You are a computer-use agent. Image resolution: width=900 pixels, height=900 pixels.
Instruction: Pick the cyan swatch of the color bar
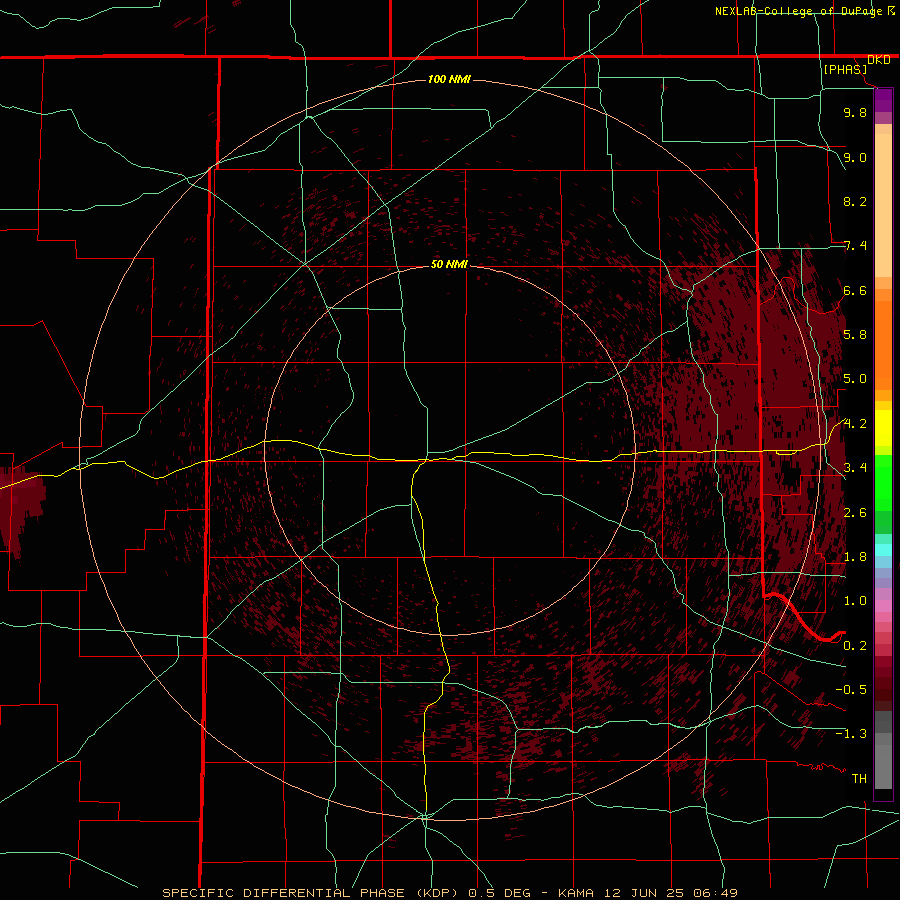[x=883, y=549]
